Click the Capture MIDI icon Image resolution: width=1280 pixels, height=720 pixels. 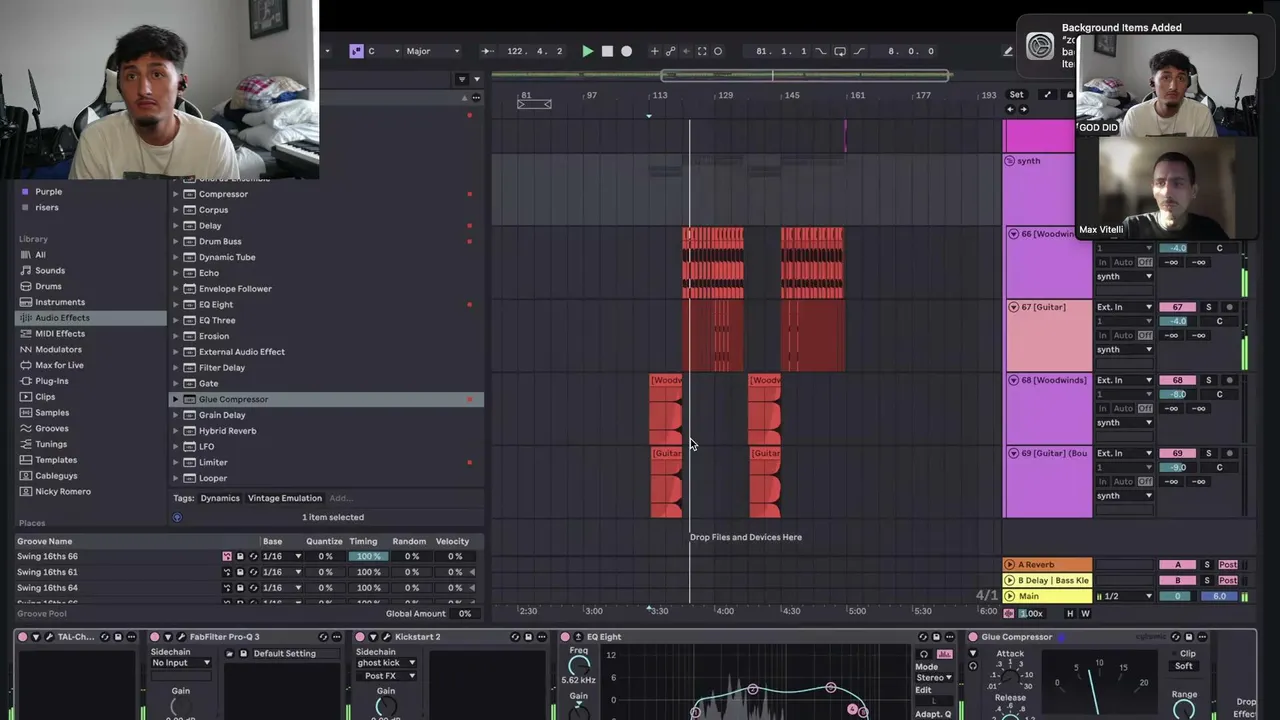click(x=702, y=51)
